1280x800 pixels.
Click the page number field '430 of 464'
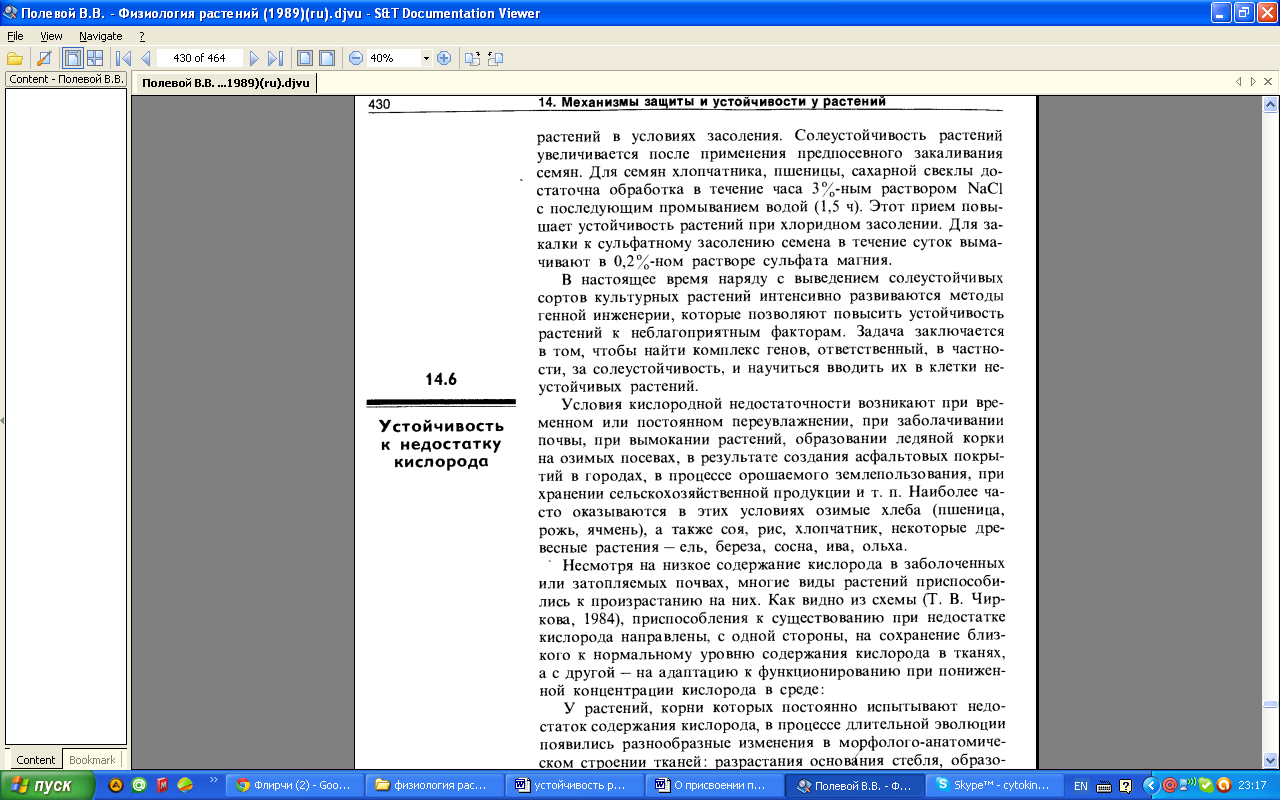(200, 58)
